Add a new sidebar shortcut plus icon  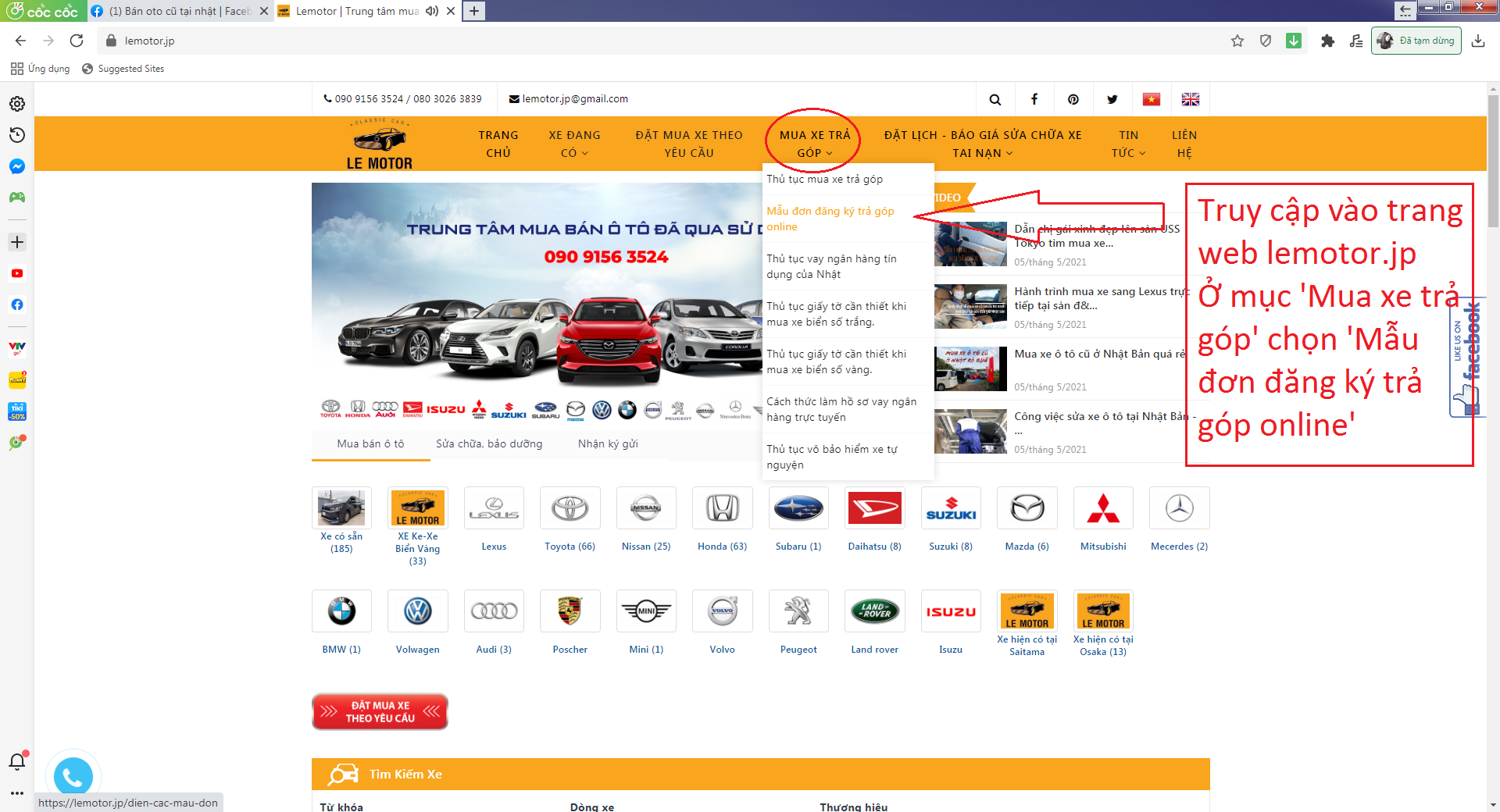pyautogui.click(x=17, y=242)
